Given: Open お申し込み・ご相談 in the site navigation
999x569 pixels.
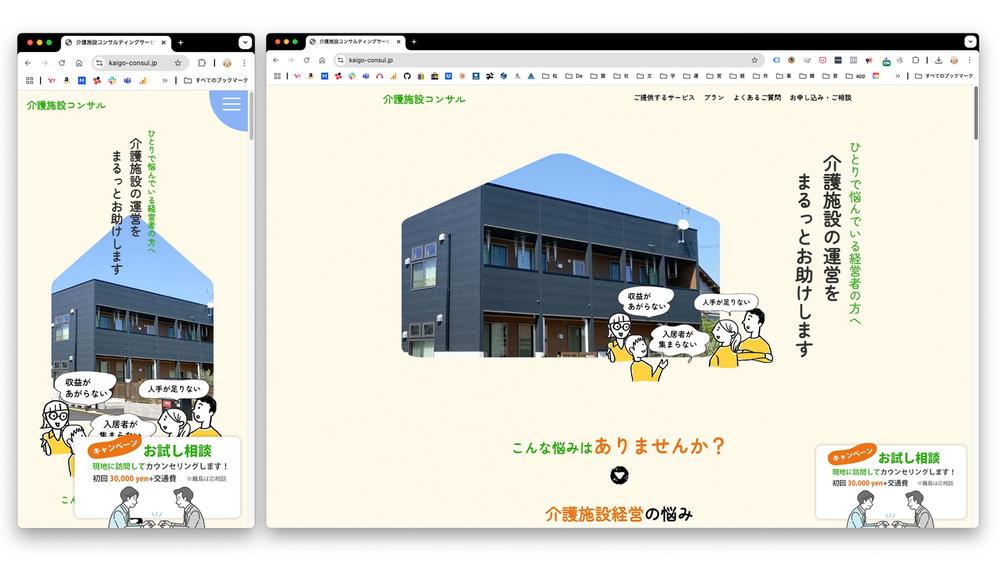Looking at the screenshot, I should (x=821, y=97).
